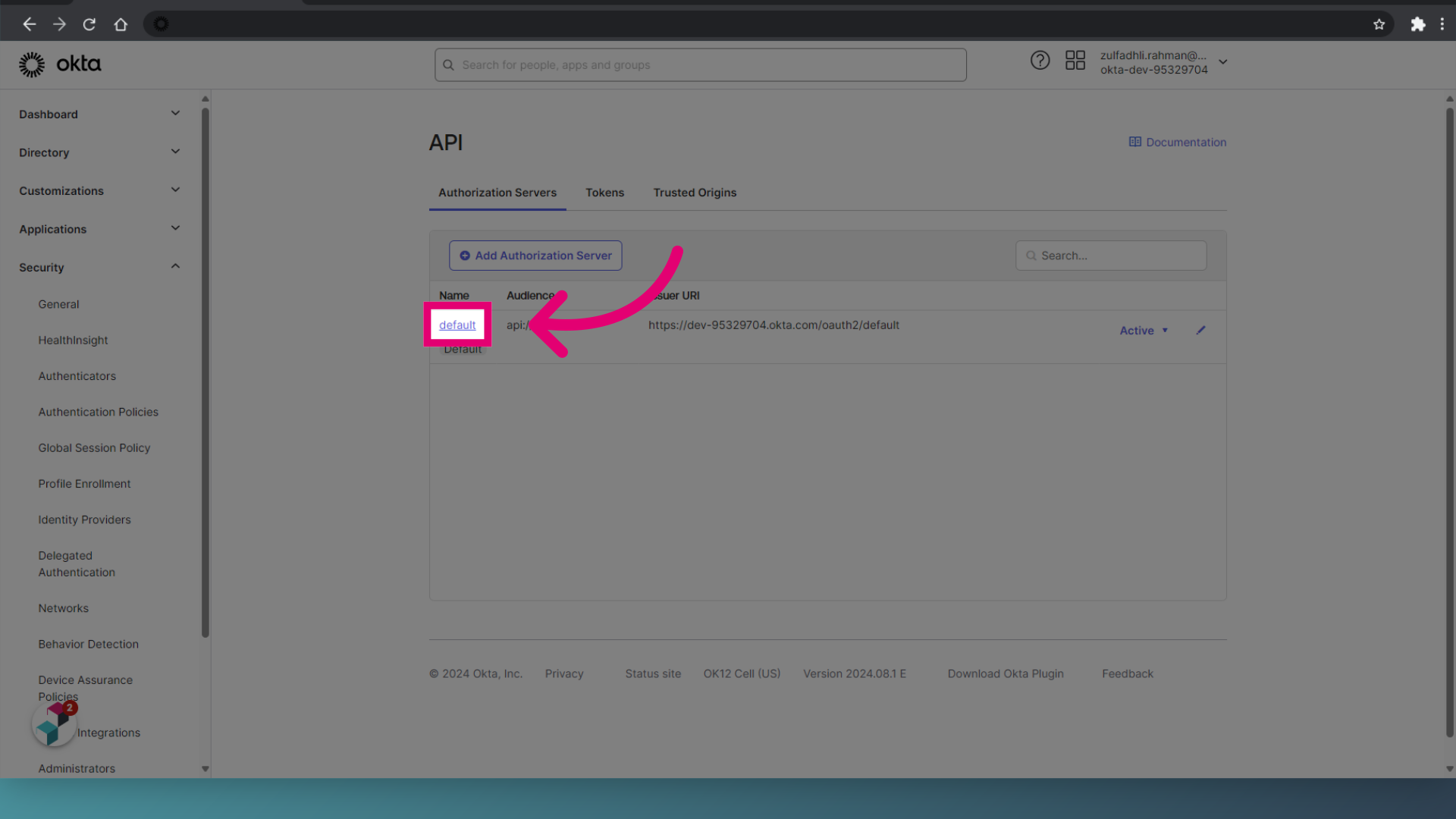
Task: Open Delegated Authentication page
Action: (x=77, y=564)
